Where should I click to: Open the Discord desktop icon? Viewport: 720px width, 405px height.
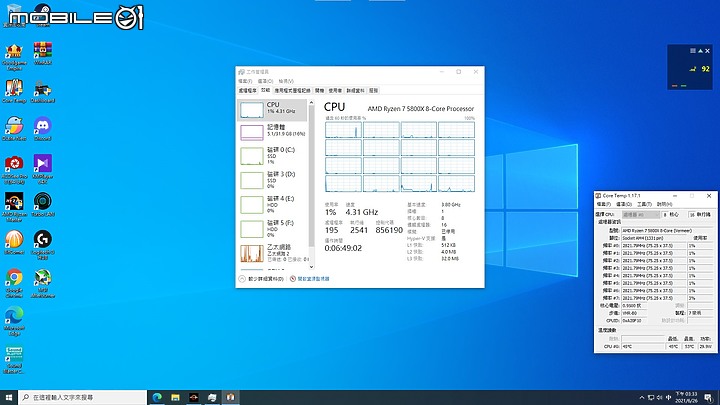pyautogui.click(x=43, y=129)
